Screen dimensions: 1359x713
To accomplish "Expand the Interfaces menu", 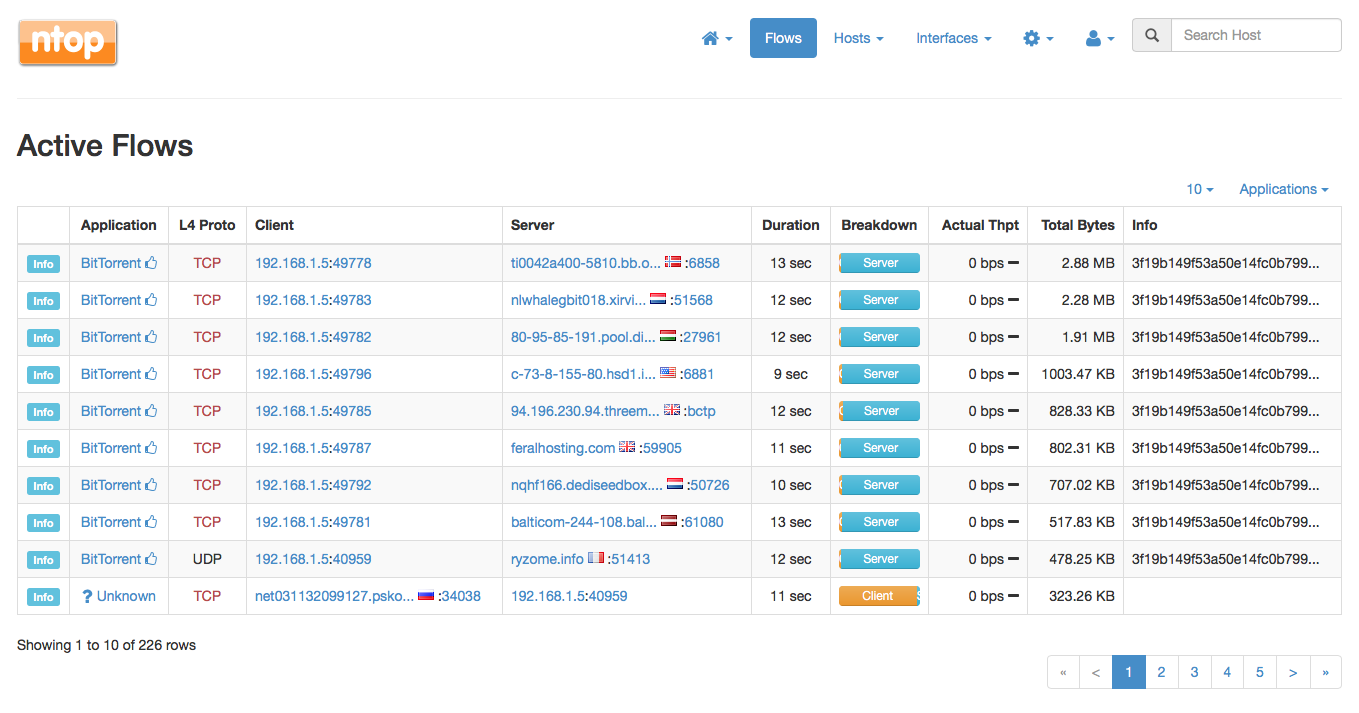I will pyautogui.click(x=954, y=38).
